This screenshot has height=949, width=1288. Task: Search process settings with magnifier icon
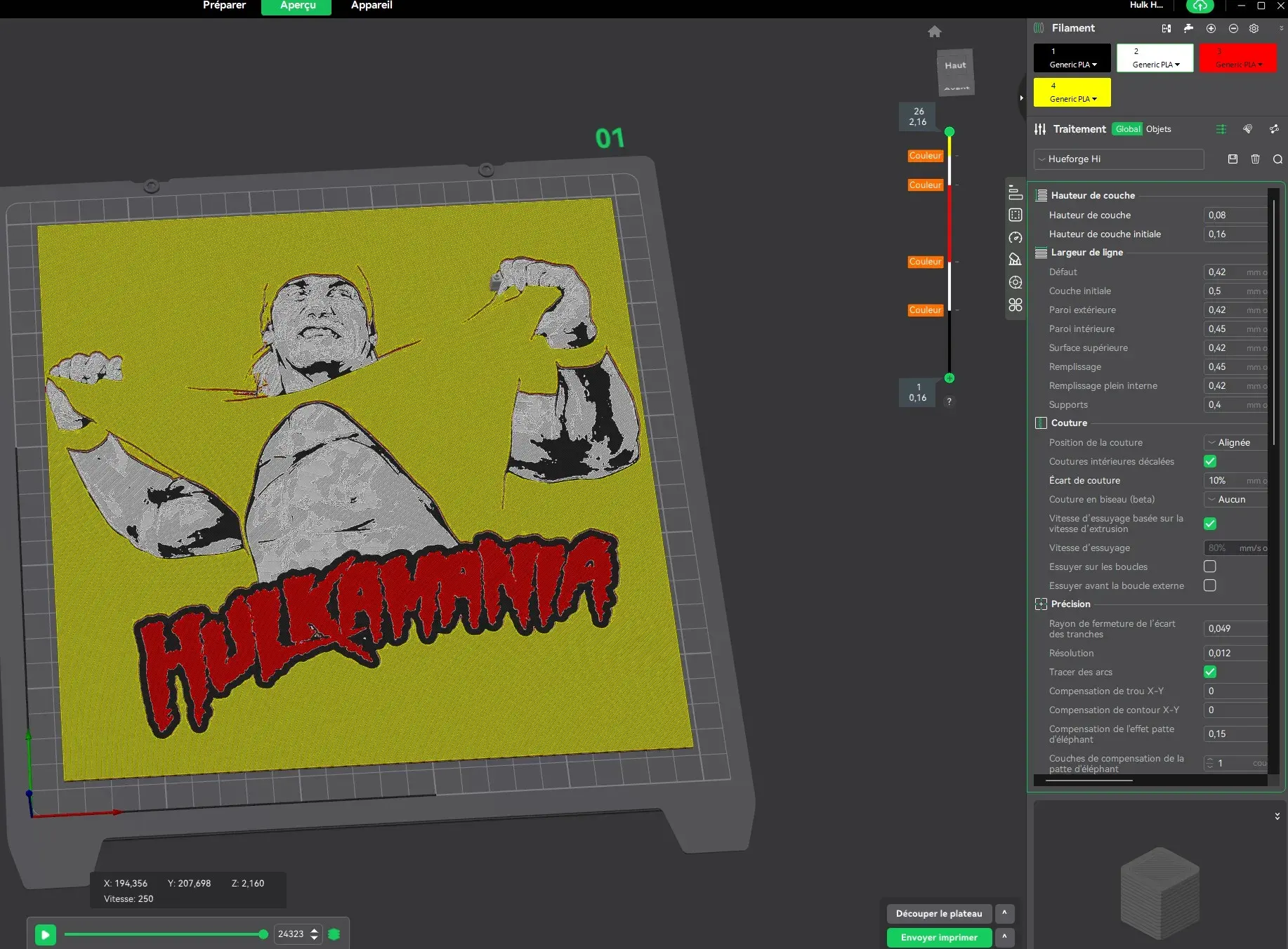[x=1277, y=159]
